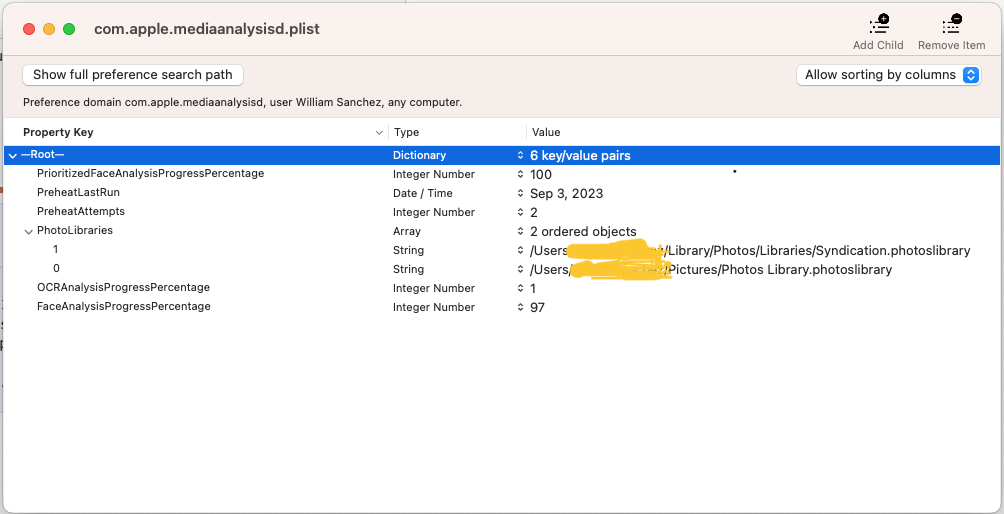Click the Value column header
This screenshot has height=514, width=1004.
[546, 132]
